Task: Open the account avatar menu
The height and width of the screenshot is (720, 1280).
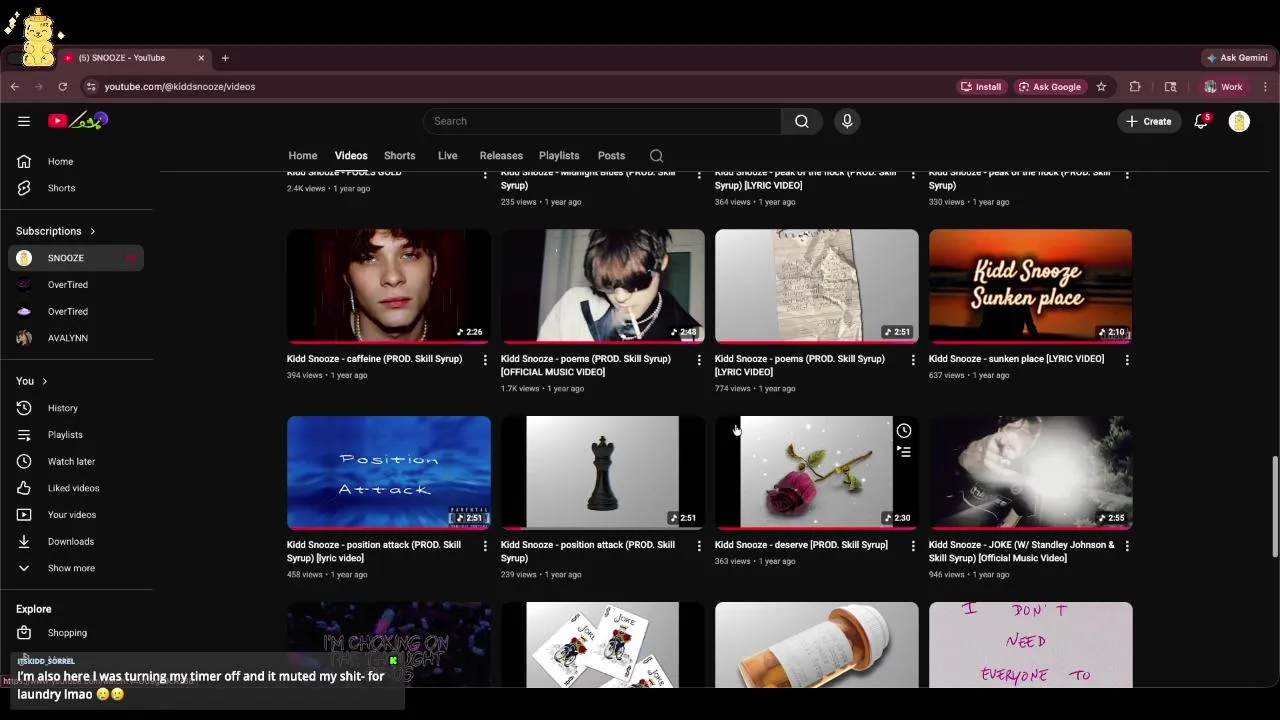Action: tap(1239, 121)
